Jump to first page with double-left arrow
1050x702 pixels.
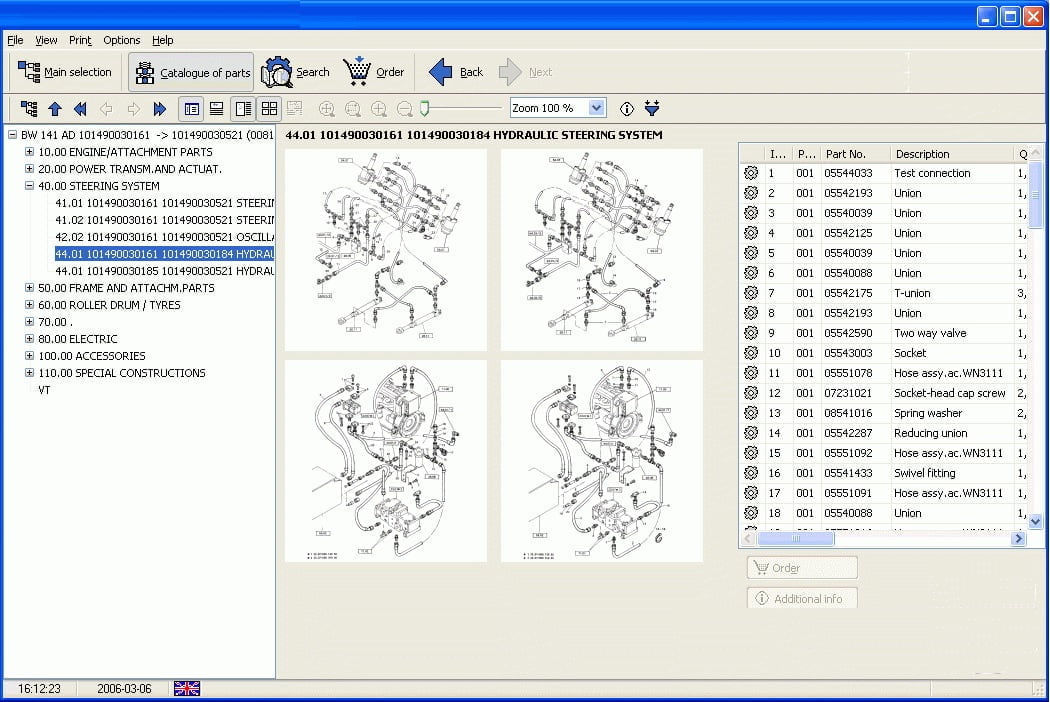[x=81, y=108]
